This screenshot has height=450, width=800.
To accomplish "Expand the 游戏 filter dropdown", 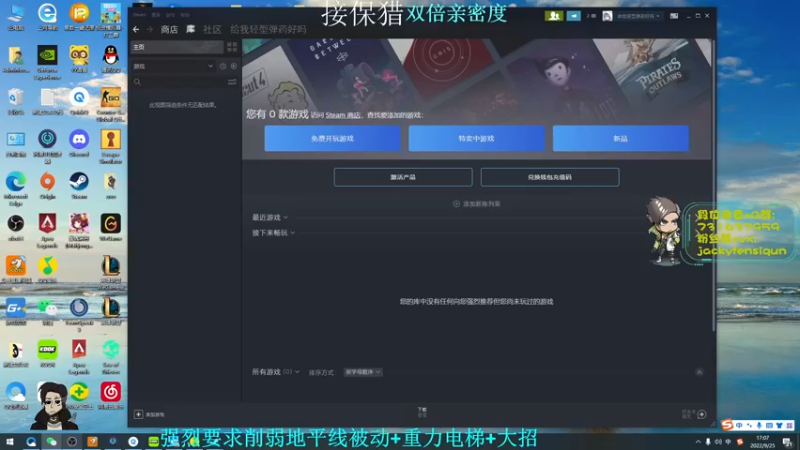I will [173, 66].
